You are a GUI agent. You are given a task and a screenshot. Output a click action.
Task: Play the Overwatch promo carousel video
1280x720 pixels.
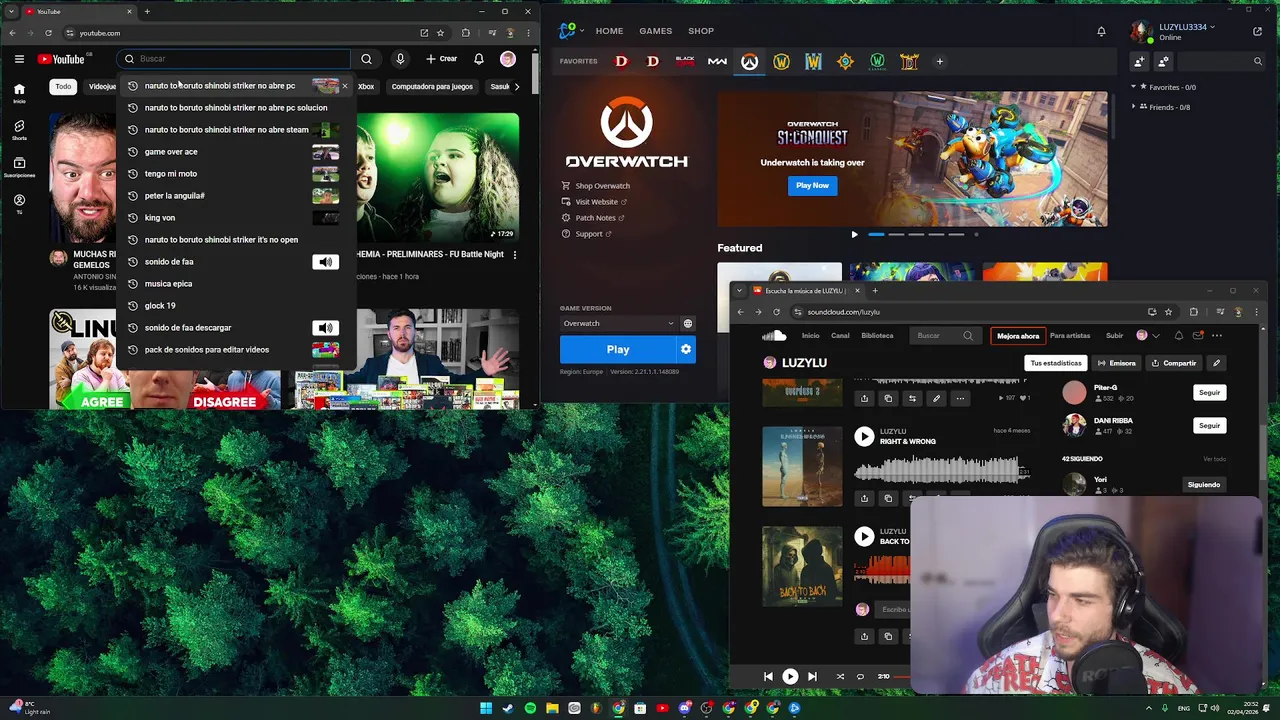[x=854, y=234]
